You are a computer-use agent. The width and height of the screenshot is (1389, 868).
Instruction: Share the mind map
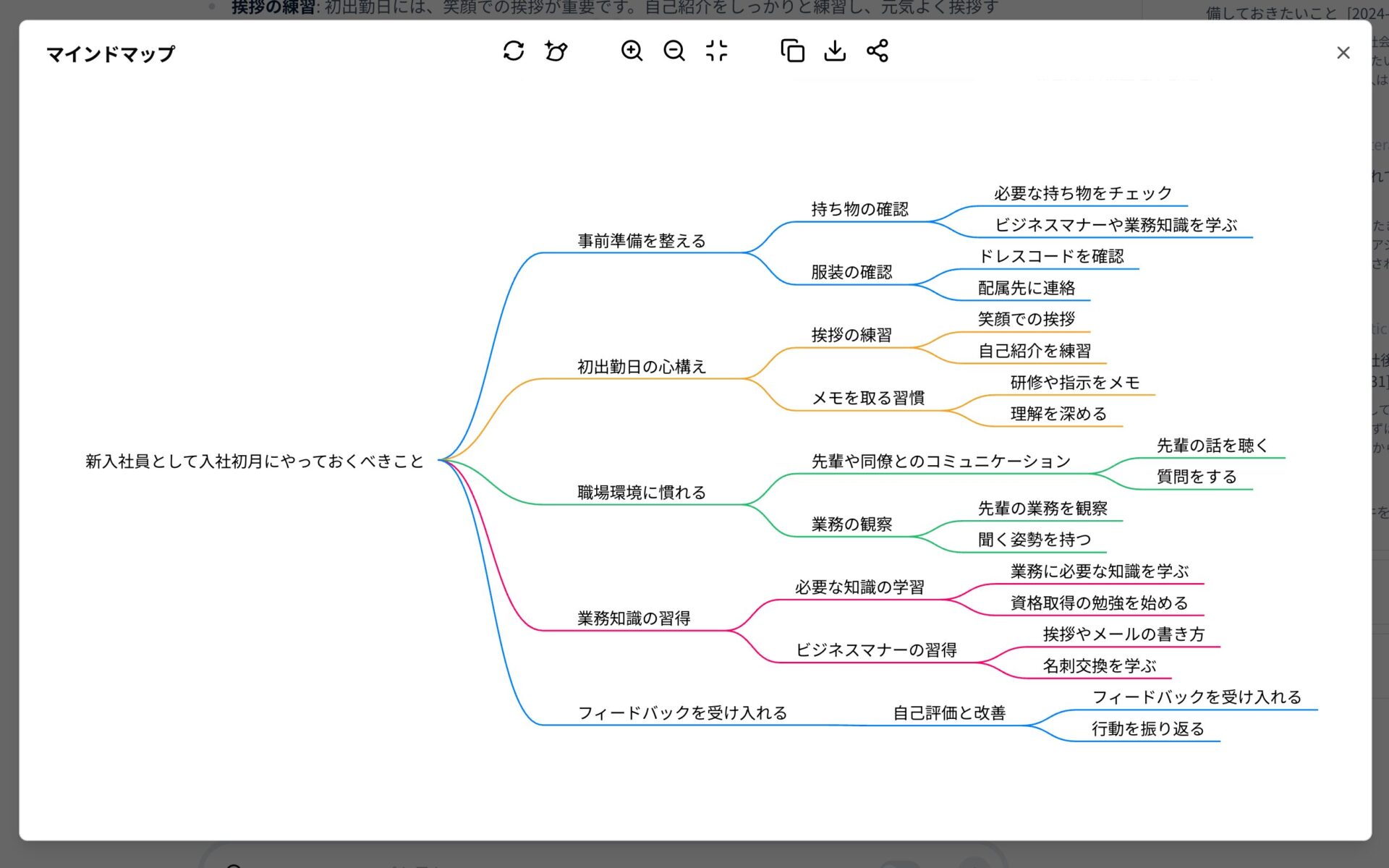878,51
